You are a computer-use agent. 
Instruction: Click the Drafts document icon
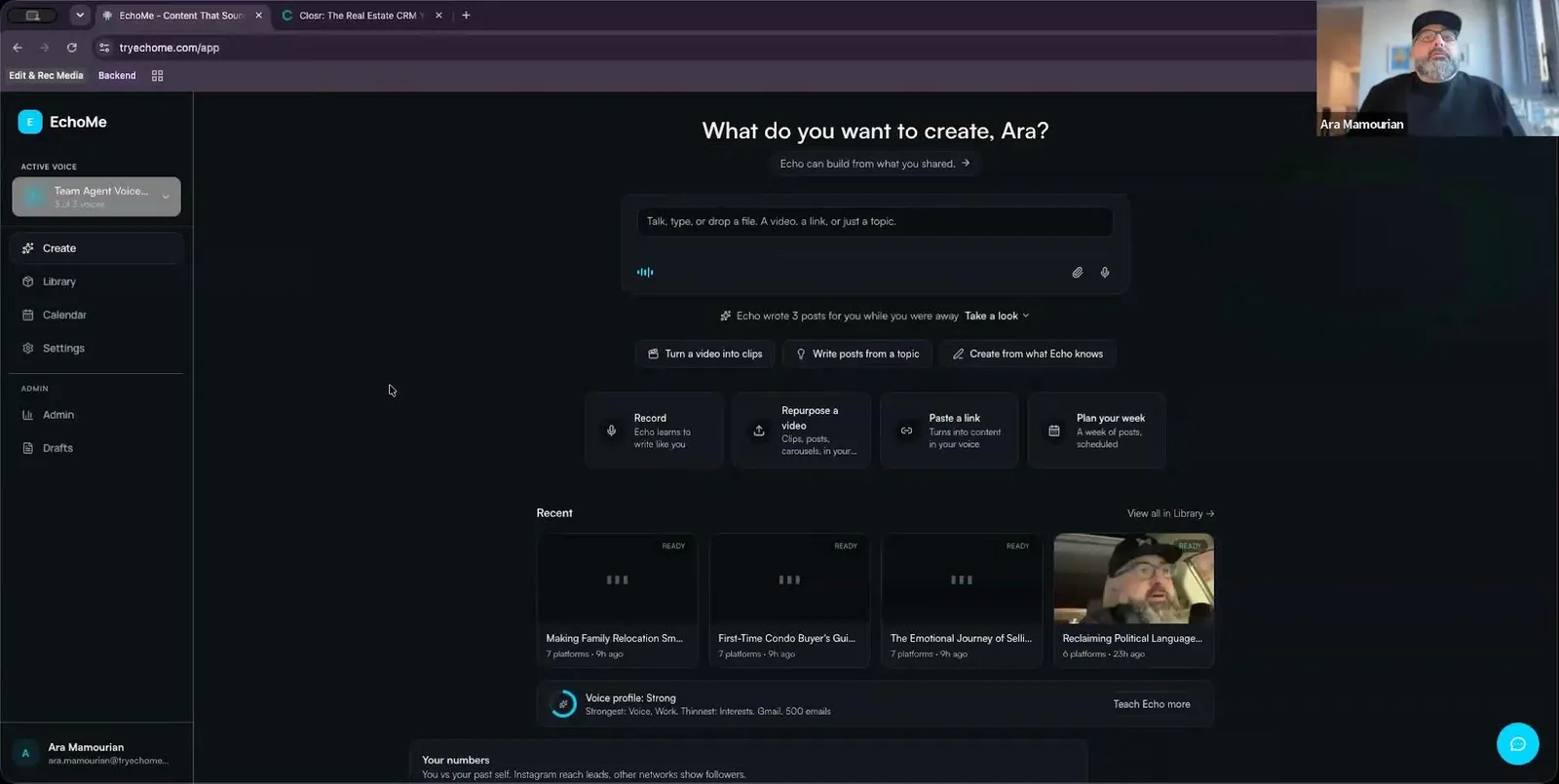[28, 448]
